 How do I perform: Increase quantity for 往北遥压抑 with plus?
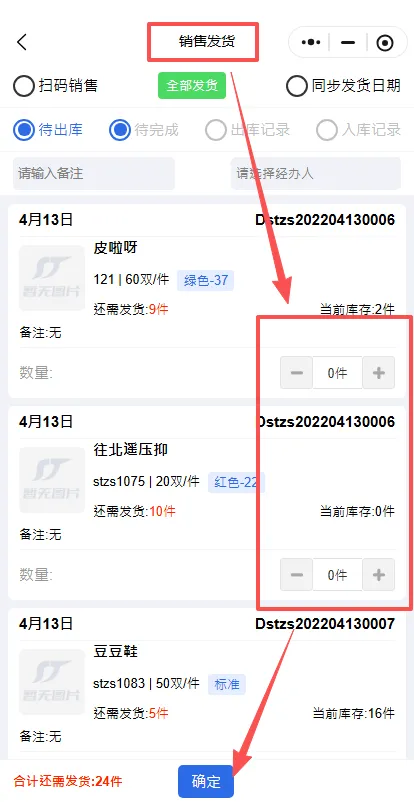pyautogui.click(x=379, y=575)
